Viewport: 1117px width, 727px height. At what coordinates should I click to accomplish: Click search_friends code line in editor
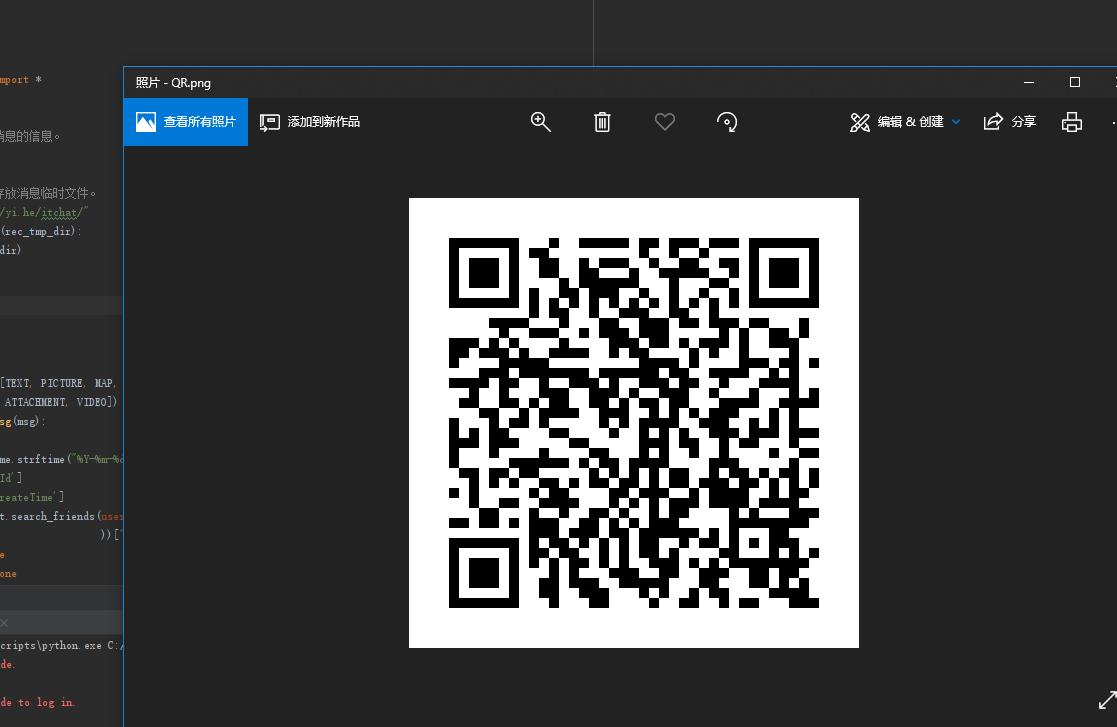(x=61, y=516)
